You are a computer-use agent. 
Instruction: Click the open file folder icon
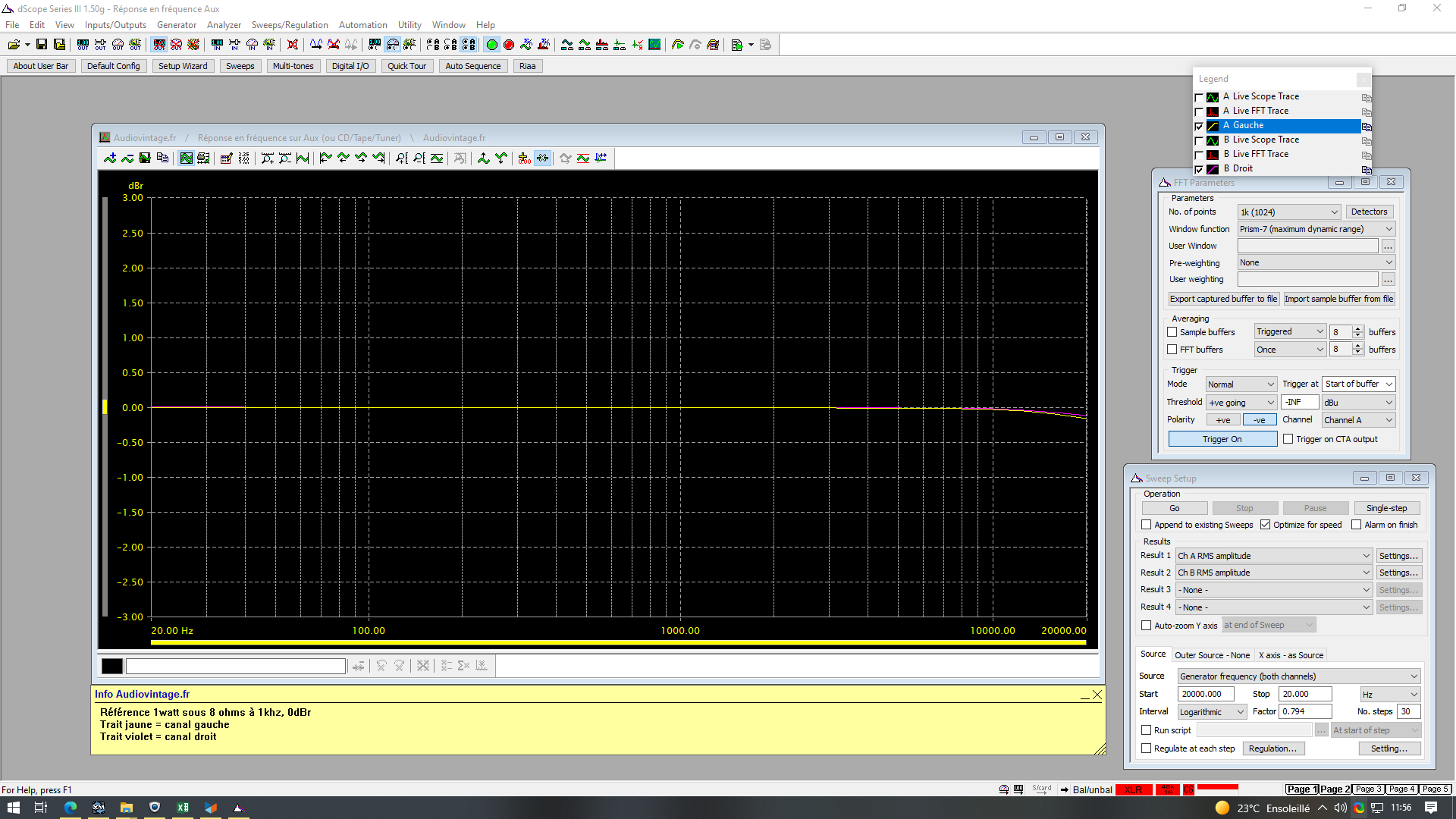point(14,45)
